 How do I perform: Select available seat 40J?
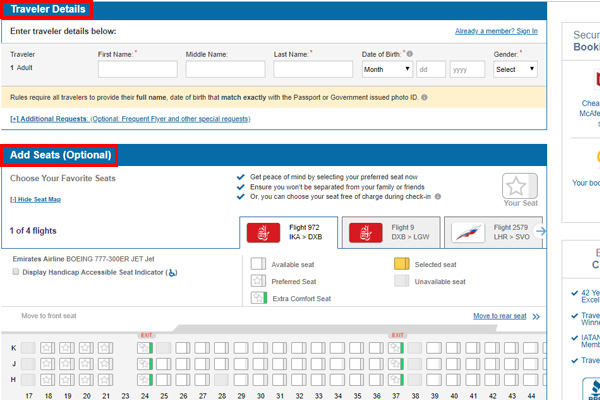point(453,364)
